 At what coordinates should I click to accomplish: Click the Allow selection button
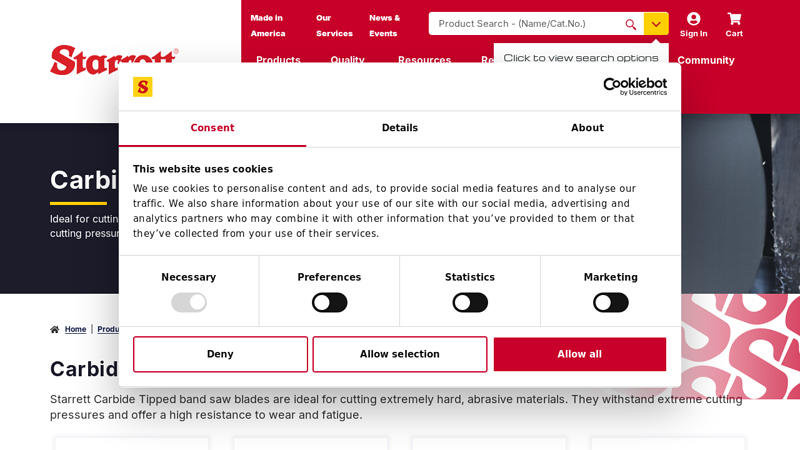(399, 354)
